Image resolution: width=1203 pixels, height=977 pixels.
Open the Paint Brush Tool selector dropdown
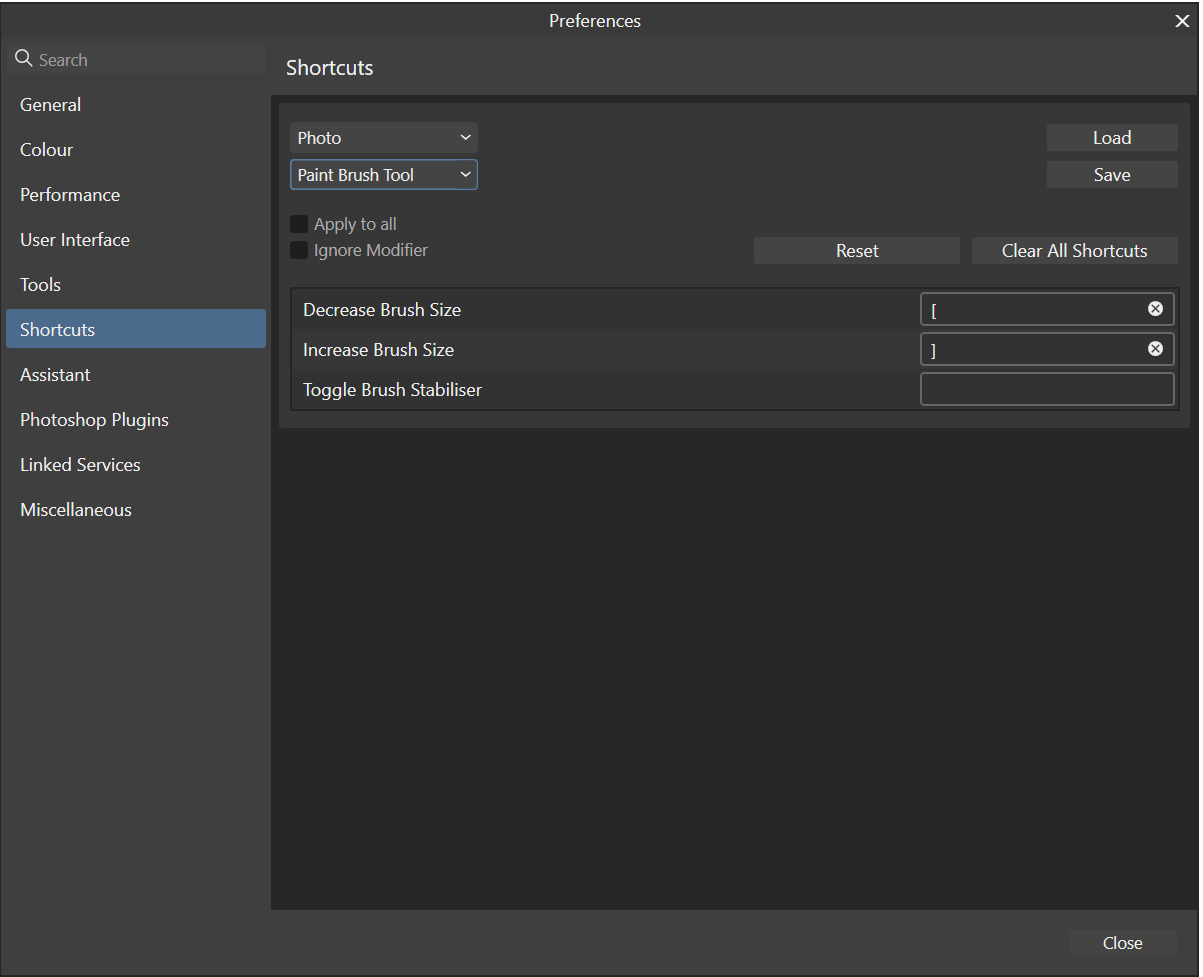pos(383,174)
